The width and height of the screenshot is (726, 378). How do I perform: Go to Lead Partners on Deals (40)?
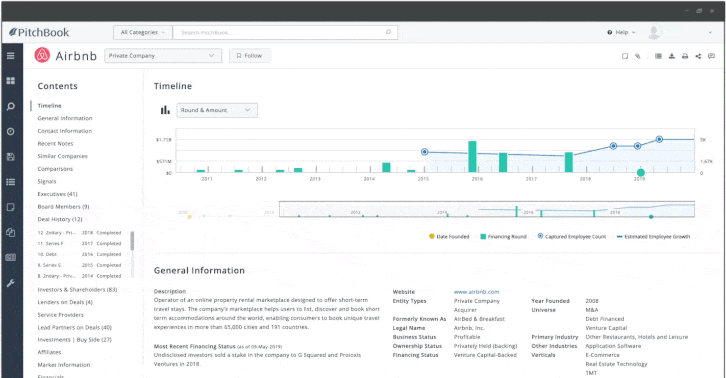[x=75, y=328]
